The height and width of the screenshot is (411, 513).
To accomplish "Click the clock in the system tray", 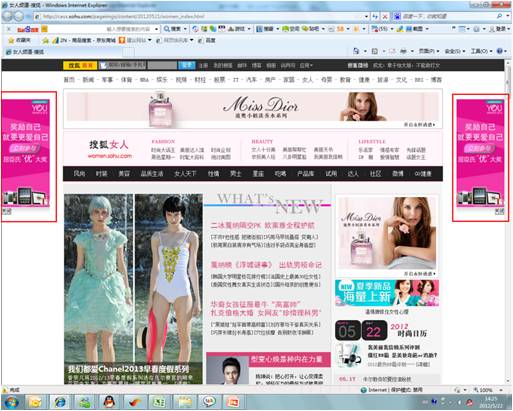I will 490,402.
